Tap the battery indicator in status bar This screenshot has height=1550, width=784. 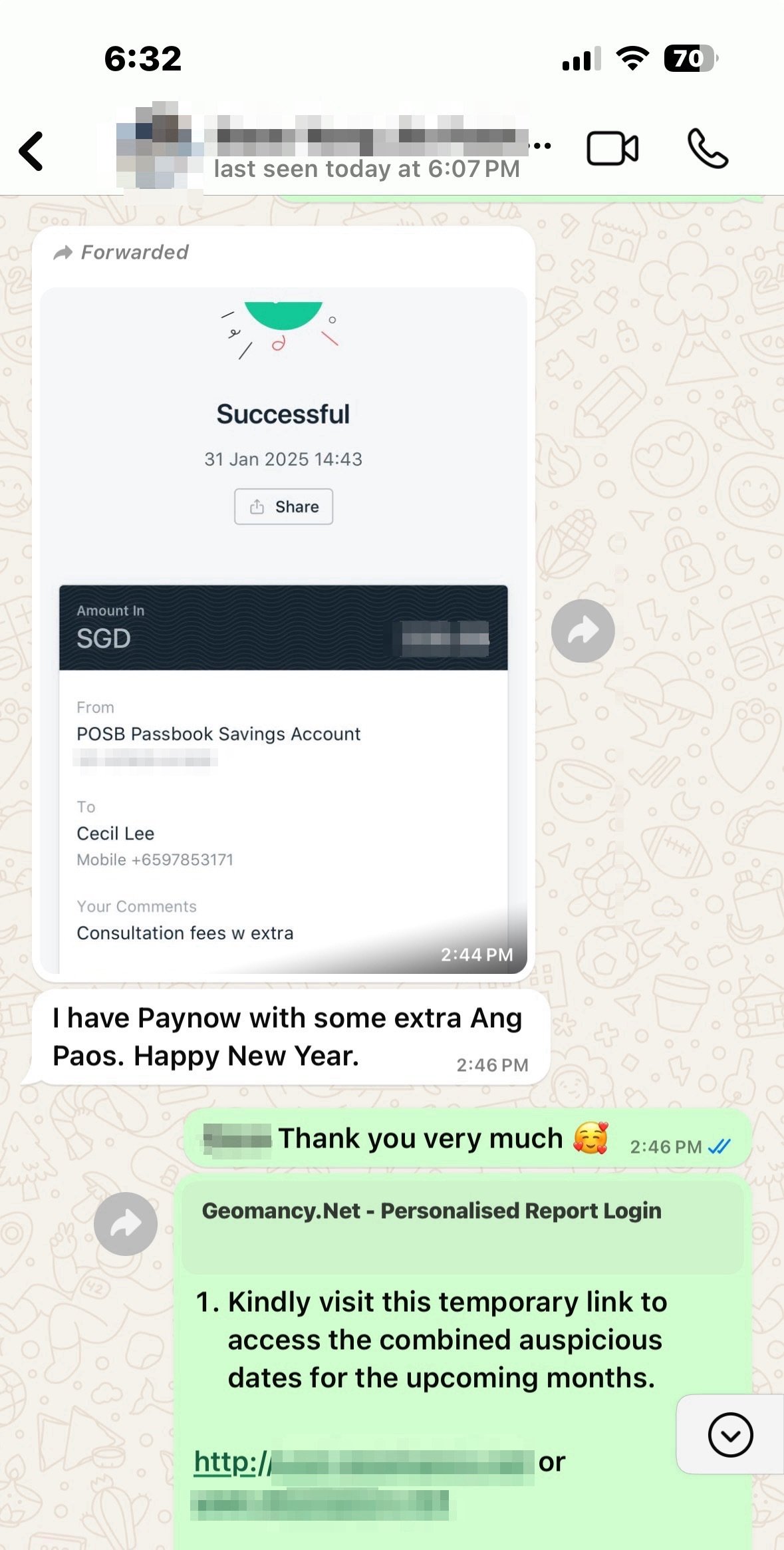(690, 59)
